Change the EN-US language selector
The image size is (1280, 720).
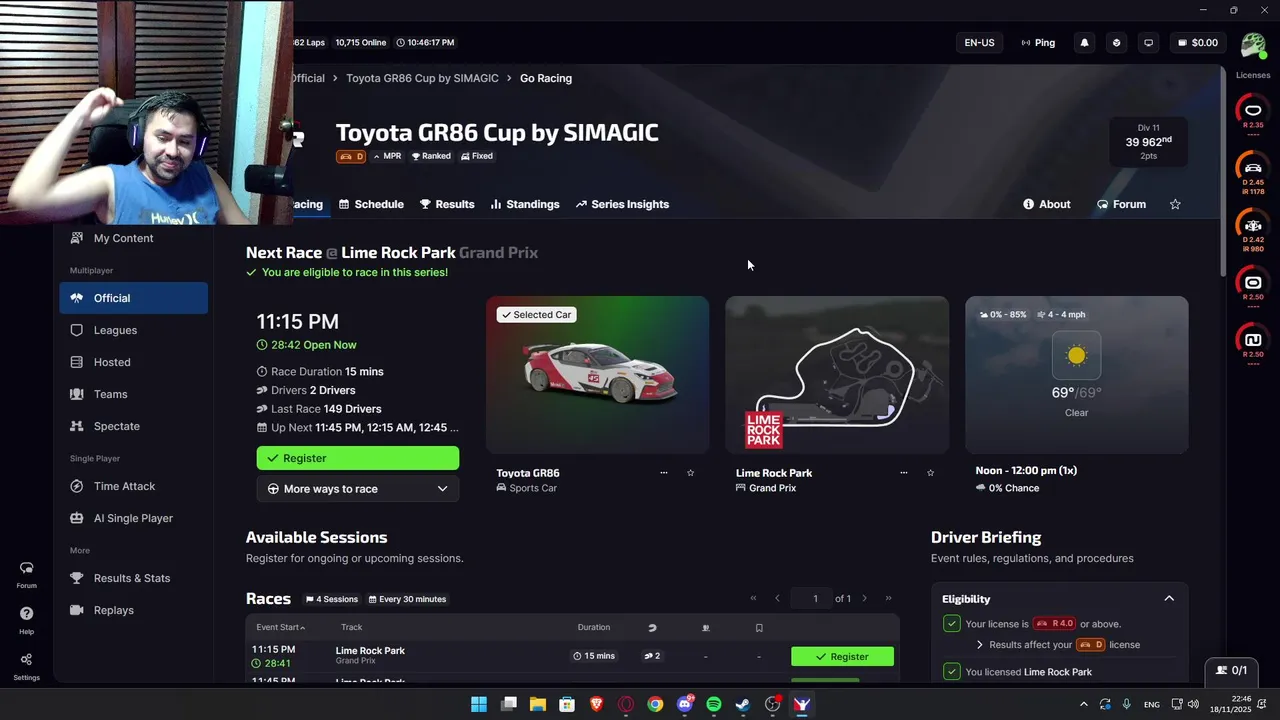(979, 43)
